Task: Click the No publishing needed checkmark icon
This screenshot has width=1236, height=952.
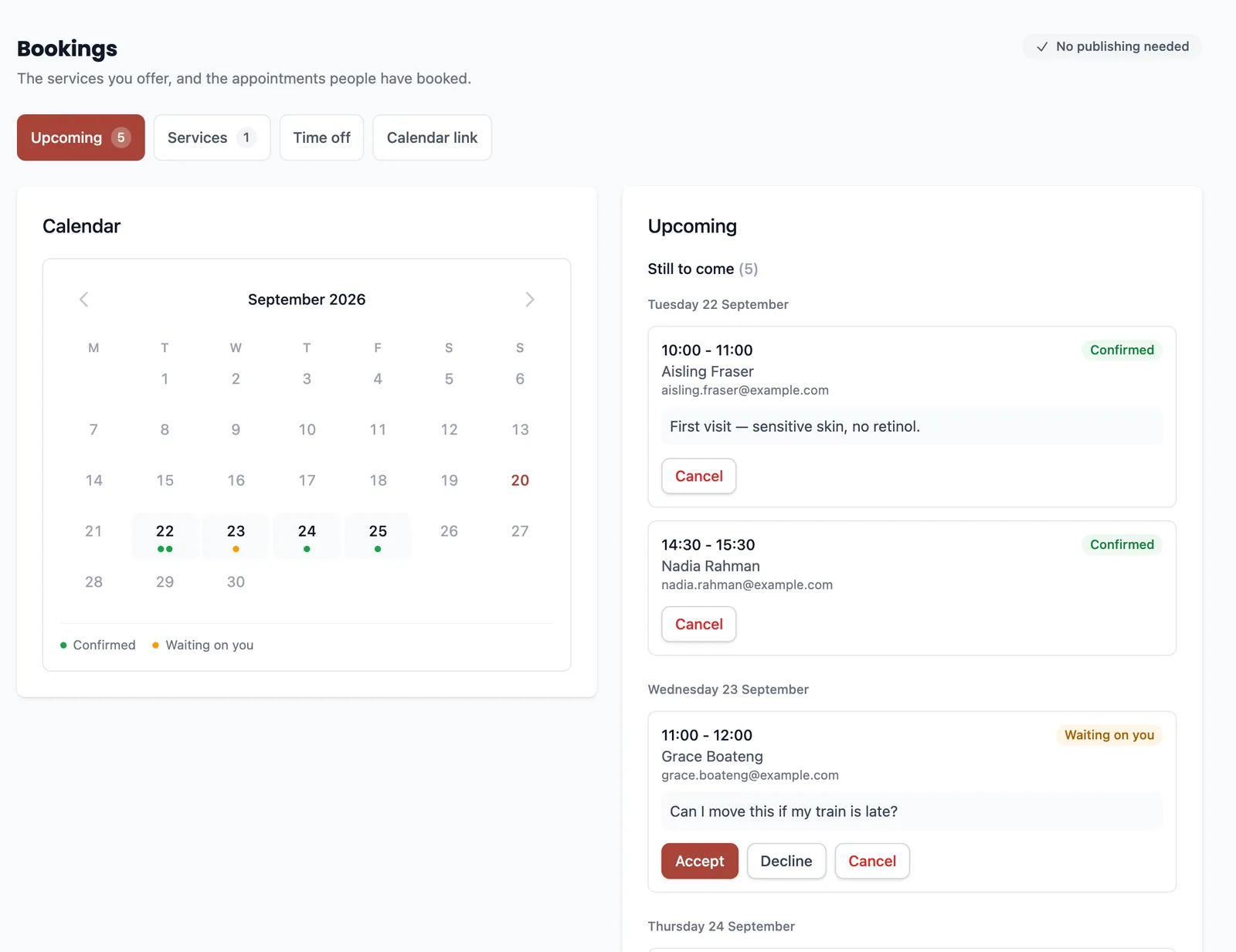Action: [1042, 47]
